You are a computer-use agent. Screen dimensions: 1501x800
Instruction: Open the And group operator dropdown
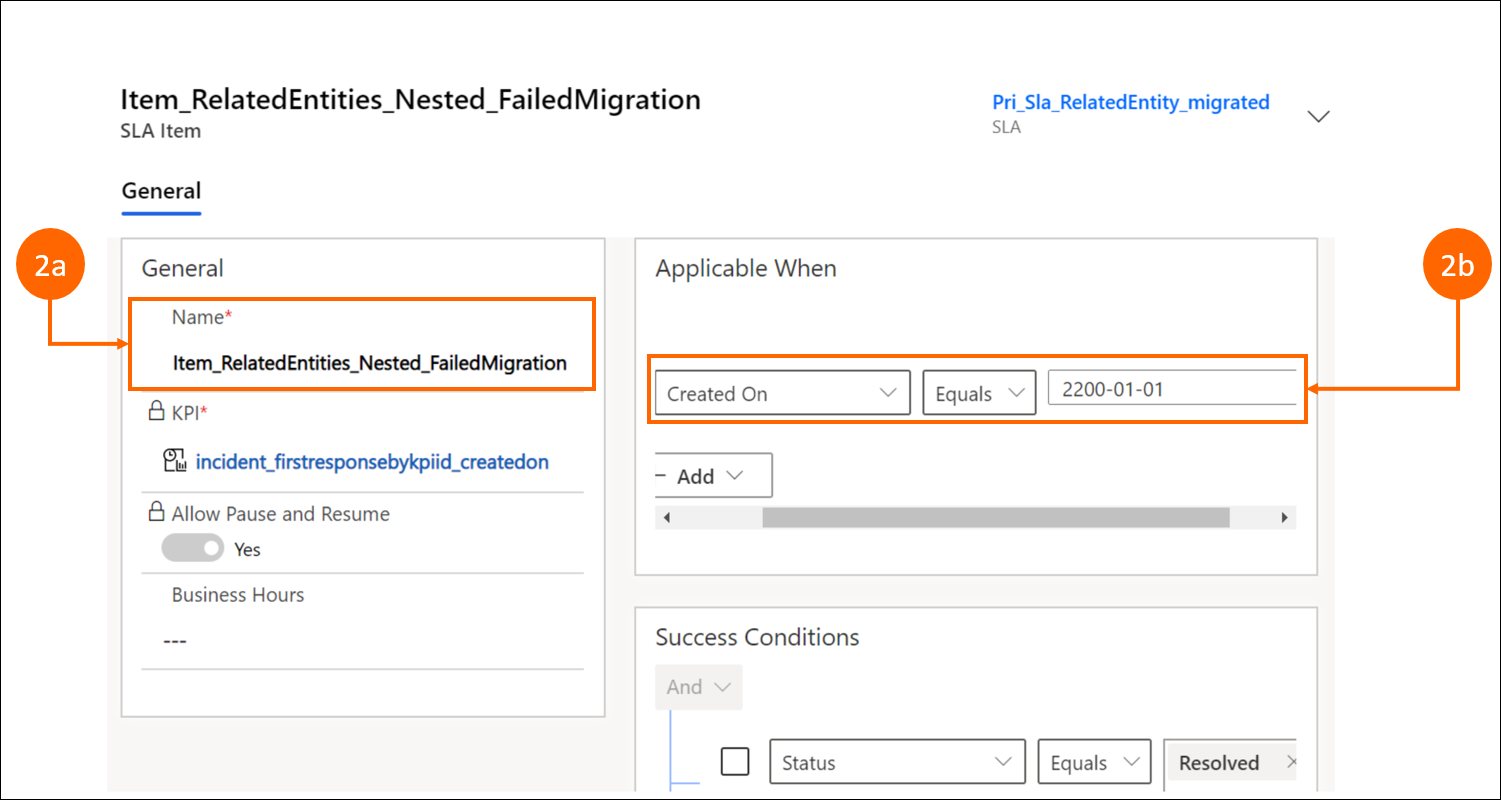point(698,687)
